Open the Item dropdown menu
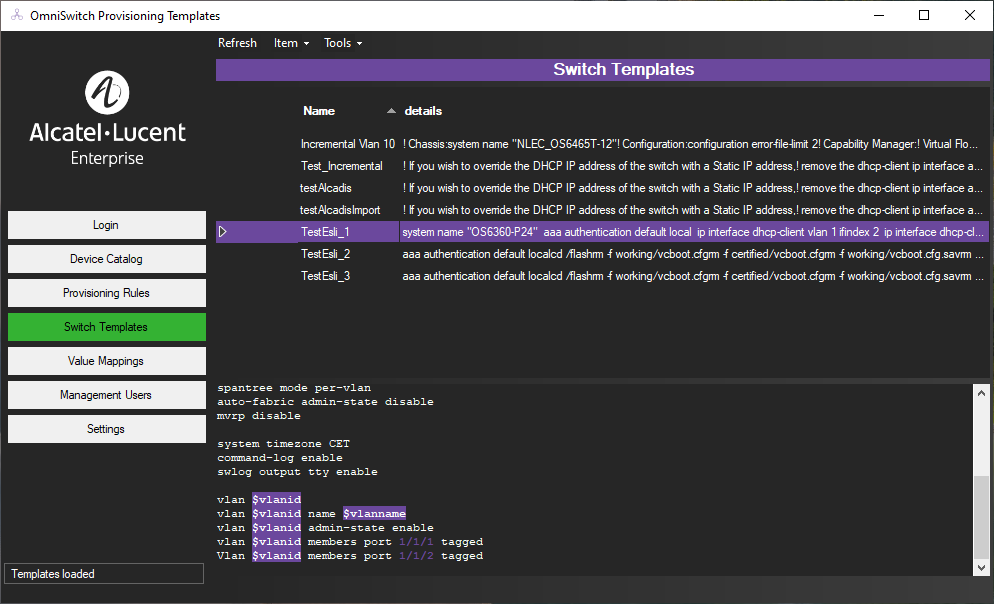Image resolution: width=994 pixels, height=604 pixels. (x=291, y=43)
